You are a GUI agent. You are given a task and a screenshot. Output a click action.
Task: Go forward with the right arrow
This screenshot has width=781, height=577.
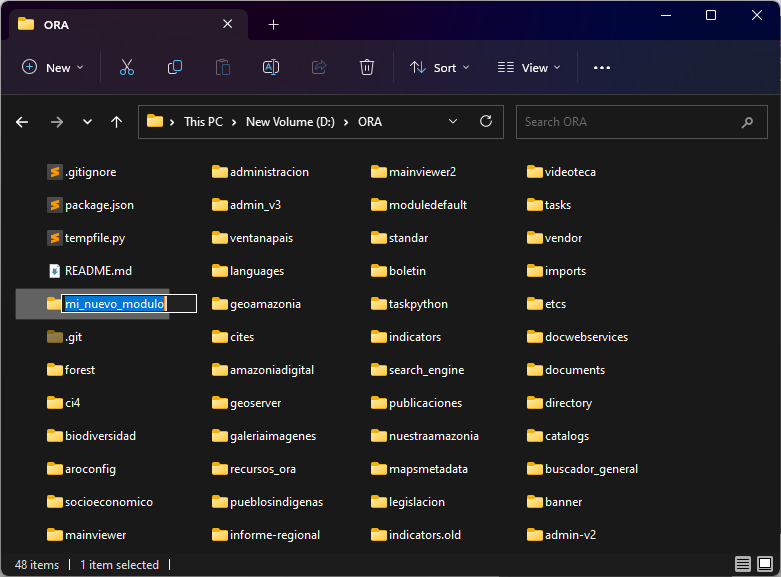click(57, 122)
